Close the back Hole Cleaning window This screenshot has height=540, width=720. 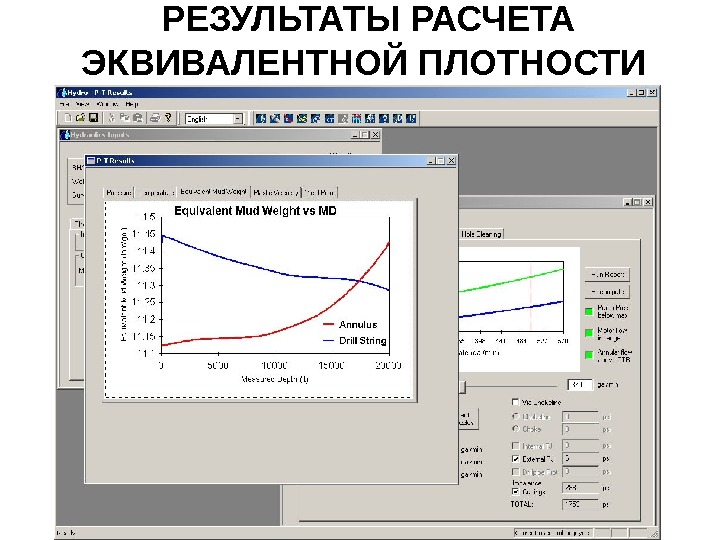(x=648, y=202)
